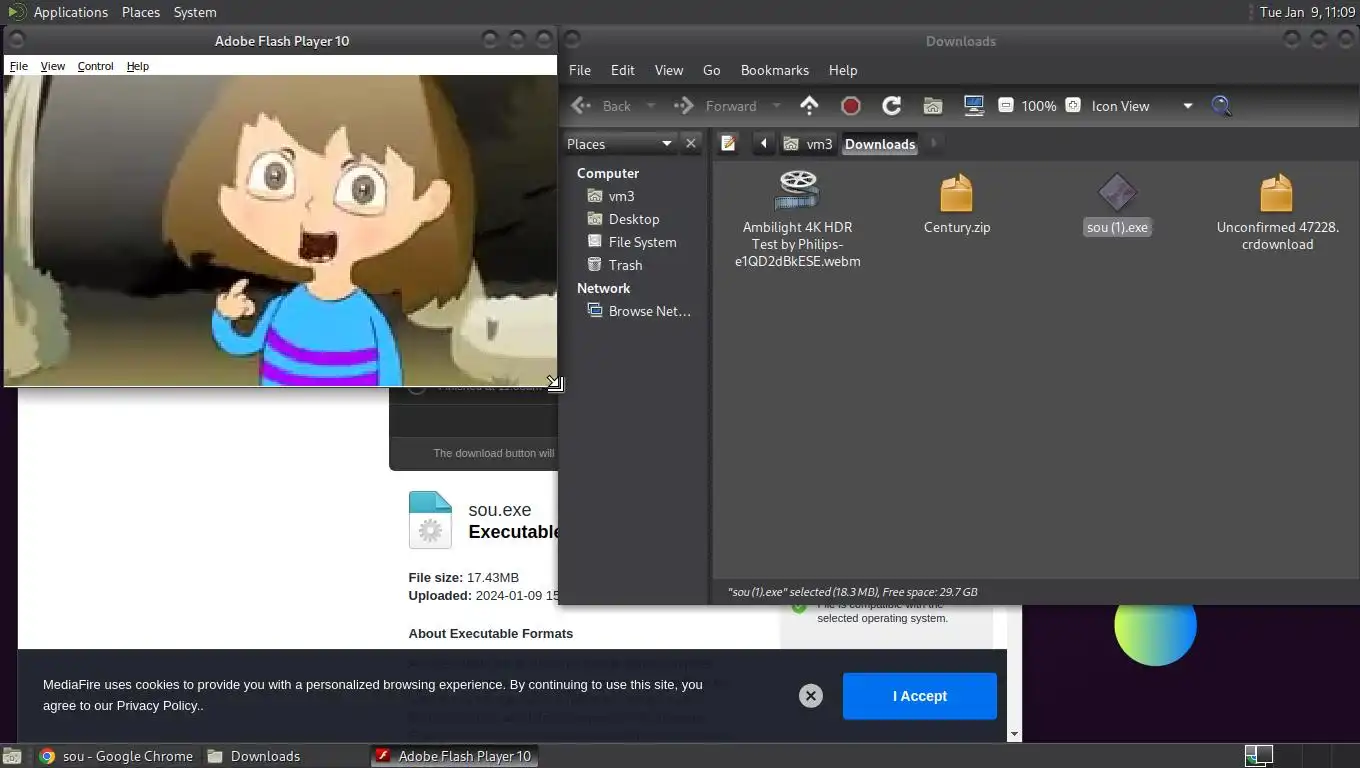Click Flash Player resize grip corner
Viewport: 1360px width, 768px height.
tap(555, 384)
